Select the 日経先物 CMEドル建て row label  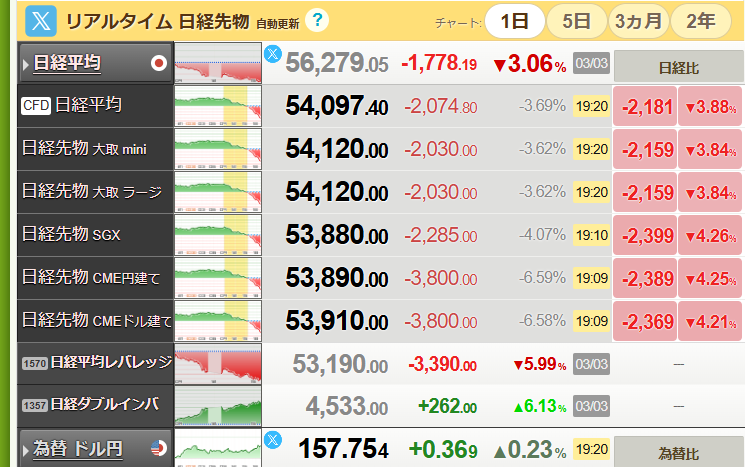97,320
